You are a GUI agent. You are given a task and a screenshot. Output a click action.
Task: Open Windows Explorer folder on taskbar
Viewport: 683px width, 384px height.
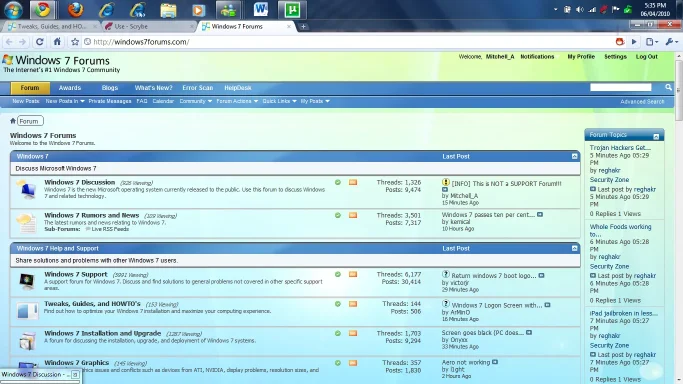[168, 10]
